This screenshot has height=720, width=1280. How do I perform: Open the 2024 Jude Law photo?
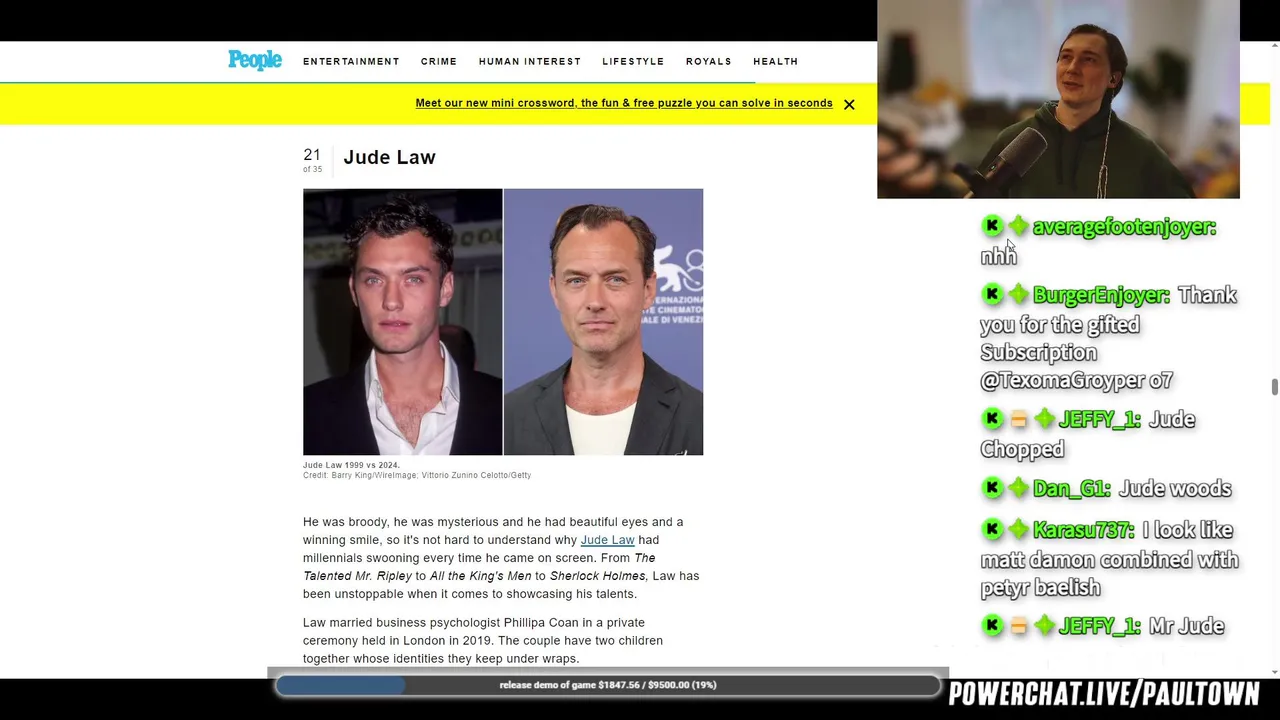click(x=604, y=322)
